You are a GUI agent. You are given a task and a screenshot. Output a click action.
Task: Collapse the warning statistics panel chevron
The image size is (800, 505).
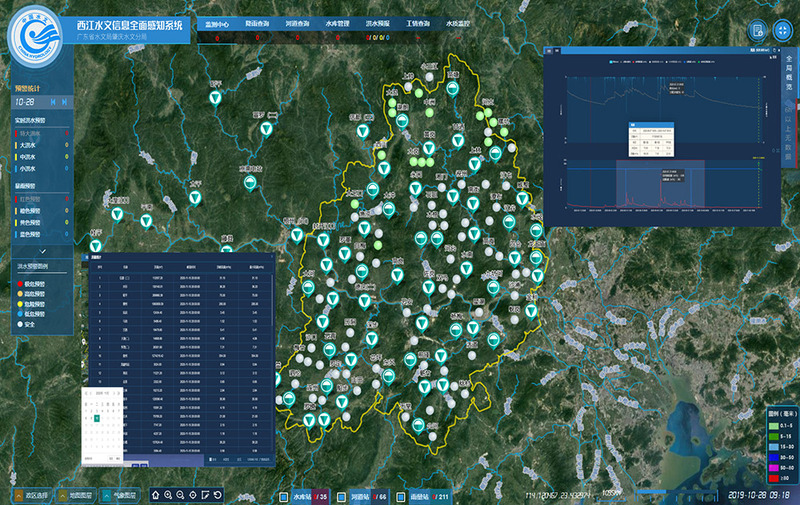pos(43,251)
